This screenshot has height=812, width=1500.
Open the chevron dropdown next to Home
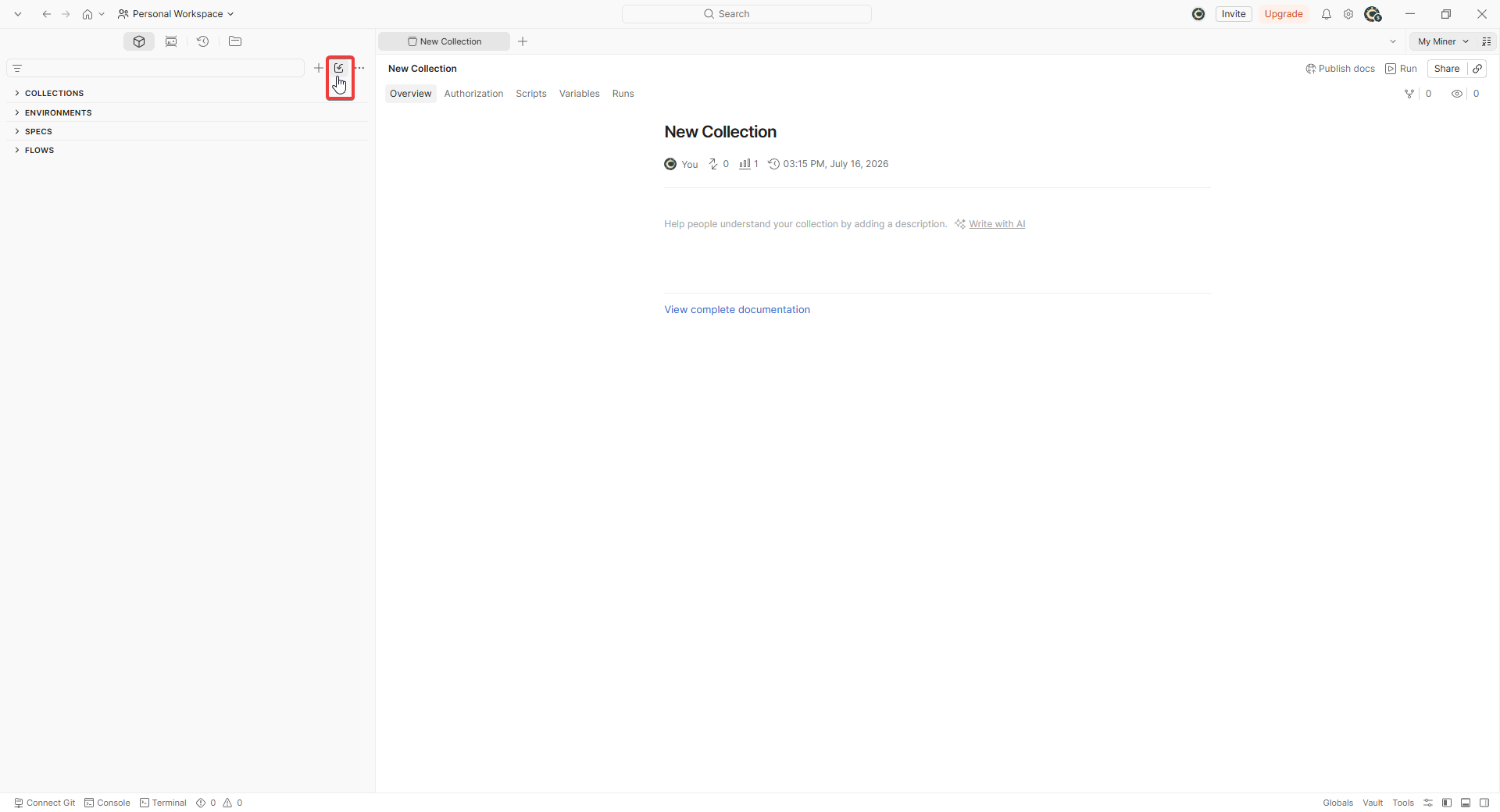(102, 14)
